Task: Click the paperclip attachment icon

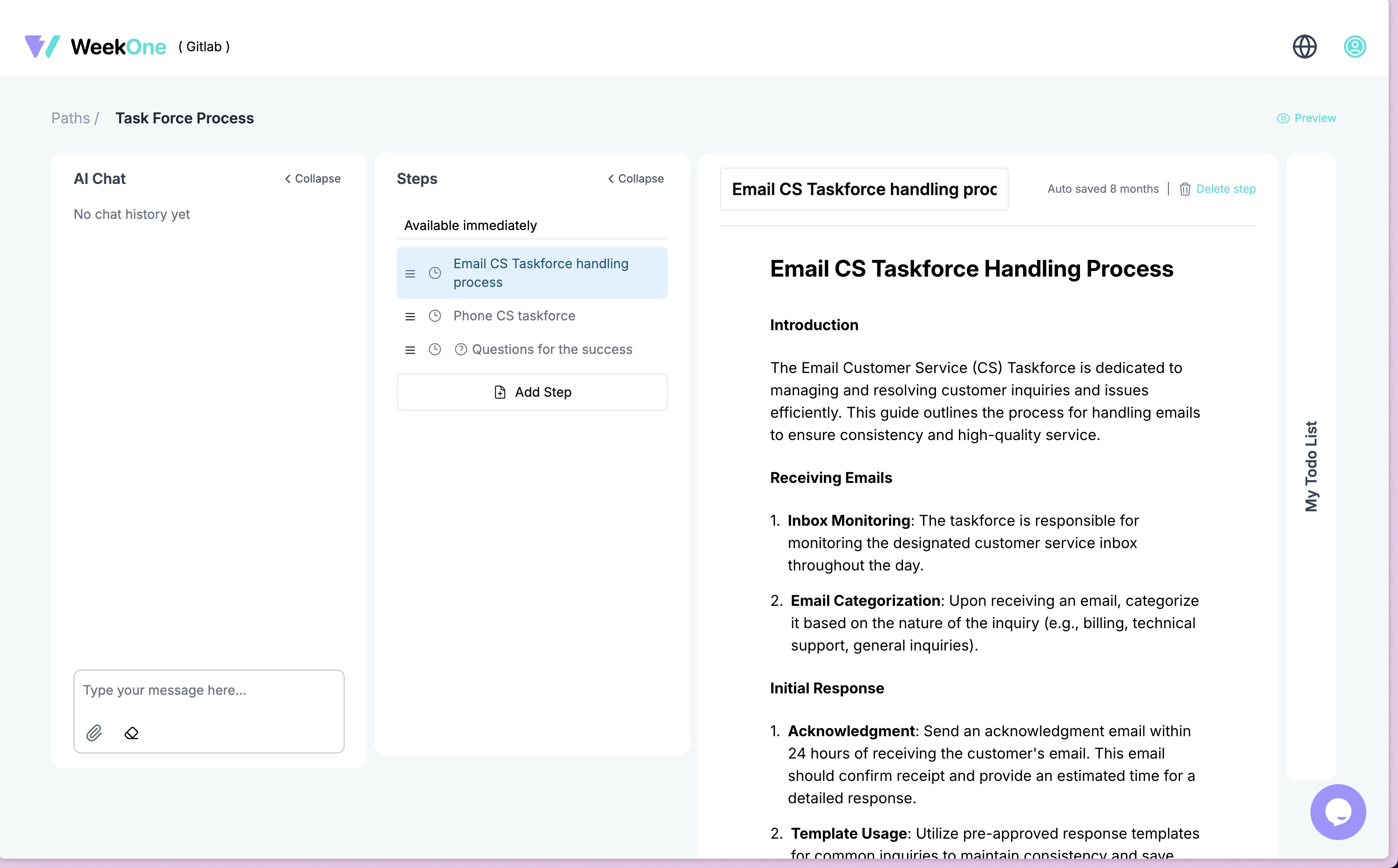Action: point(94,732)
